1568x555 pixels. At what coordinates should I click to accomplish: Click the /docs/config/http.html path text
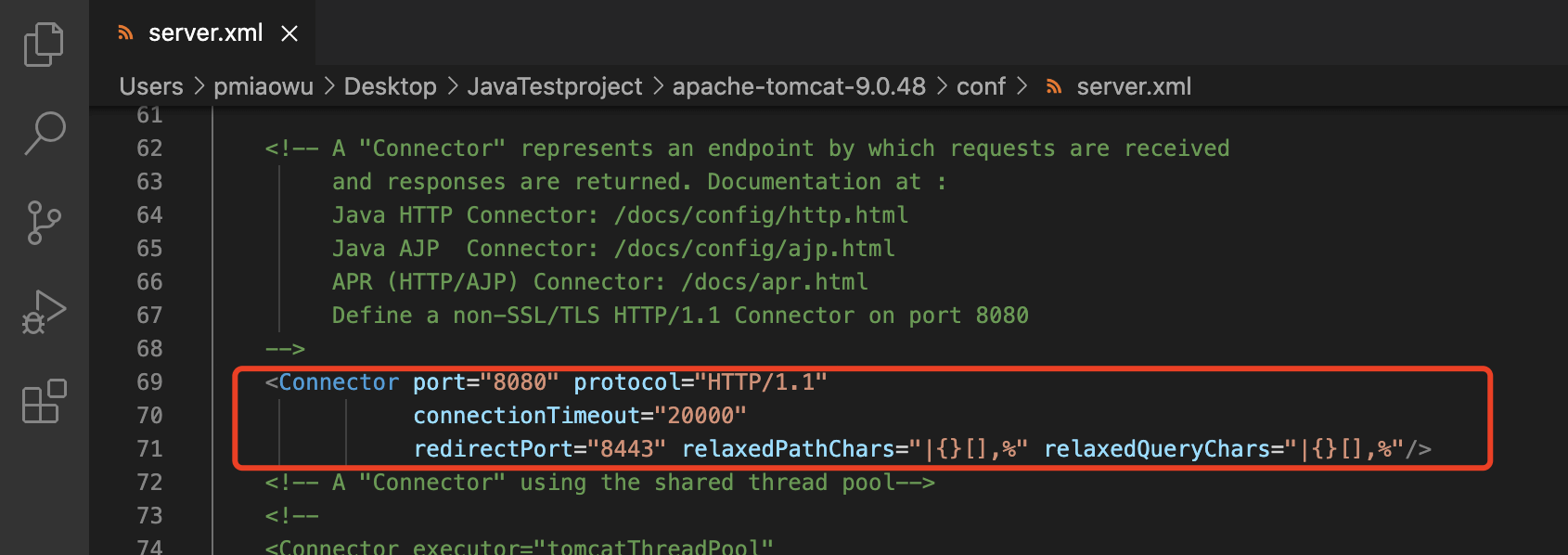(761, 215)
